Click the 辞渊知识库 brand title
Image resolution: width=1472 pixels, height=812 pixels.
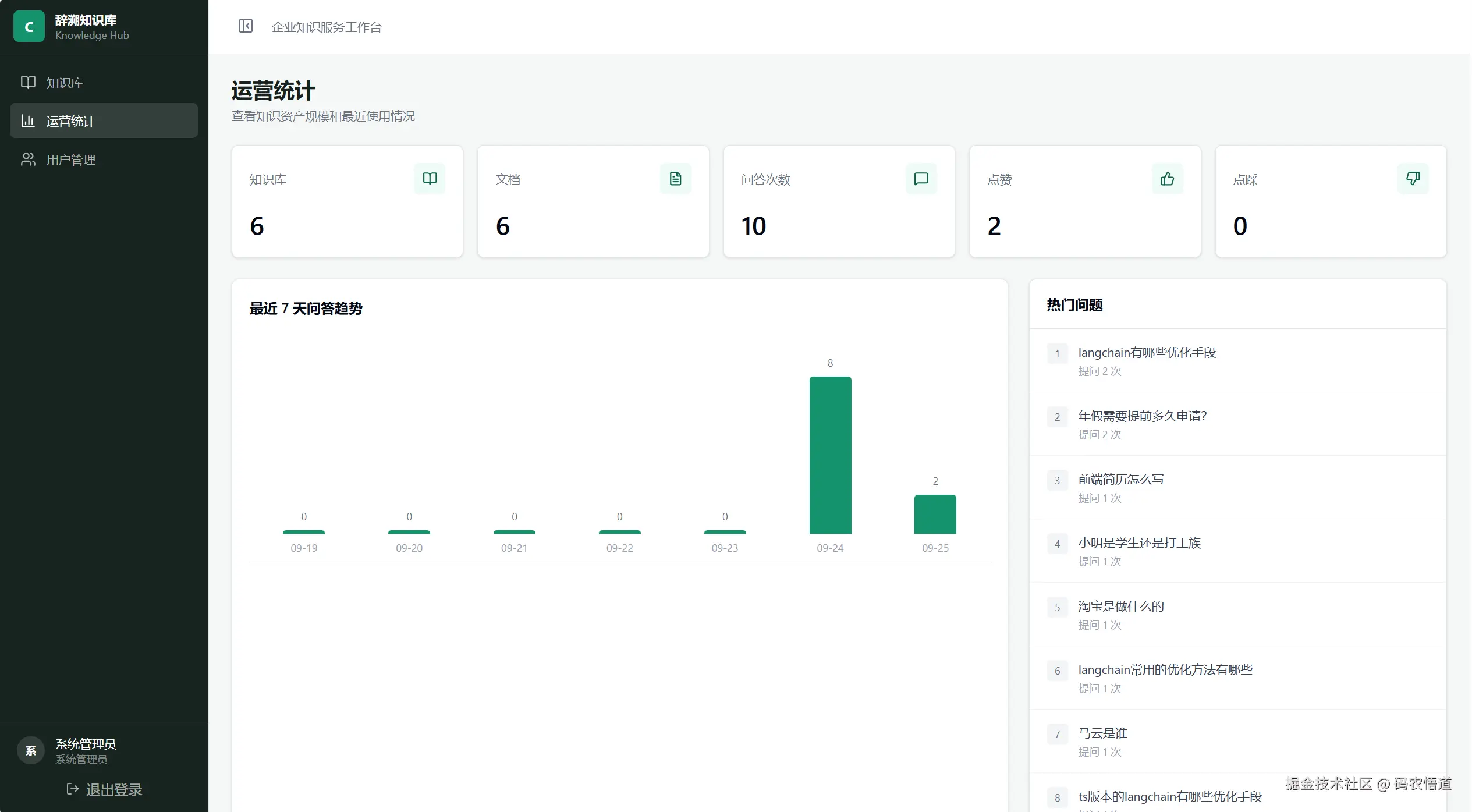[x=86, y=20]
